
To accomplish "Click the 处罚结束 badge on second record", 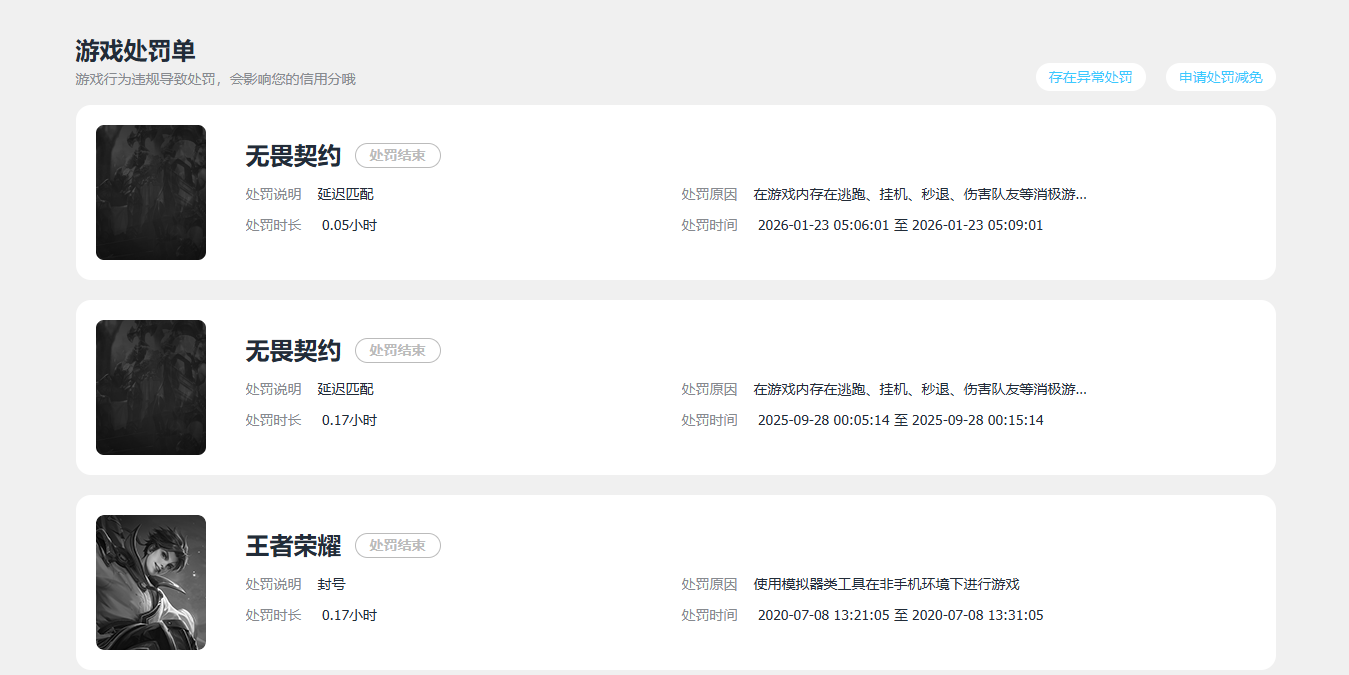I will pyautogui.click(x=397, y=350).
